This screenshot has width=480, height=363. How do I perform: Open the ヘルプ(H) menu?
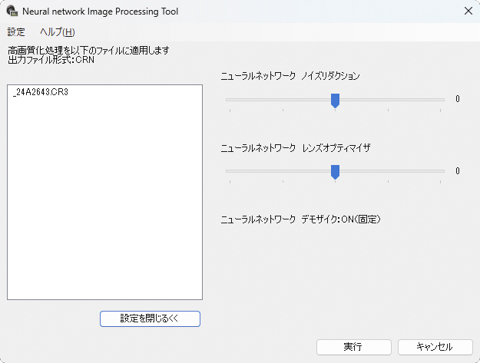click(x=57, y=32)
